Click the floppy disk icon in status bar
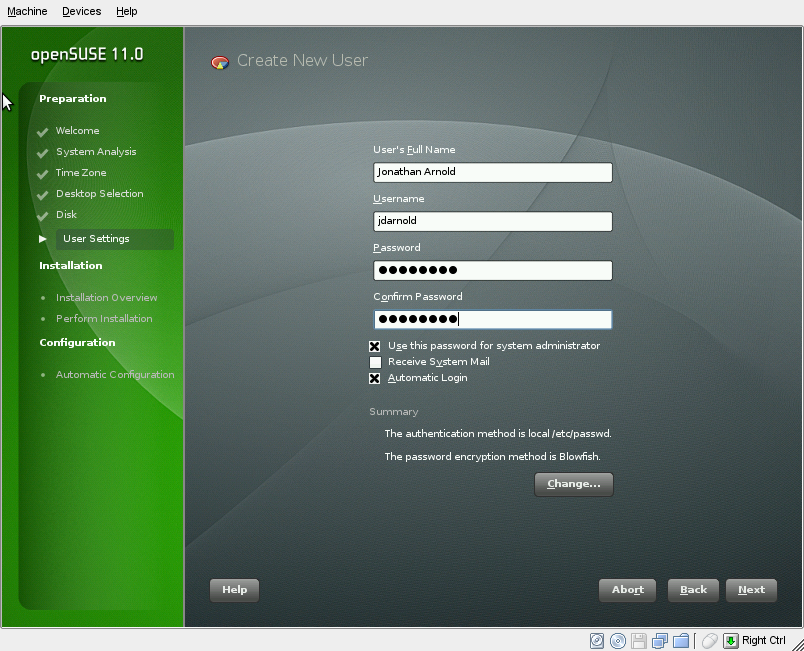 pos(641,640)
